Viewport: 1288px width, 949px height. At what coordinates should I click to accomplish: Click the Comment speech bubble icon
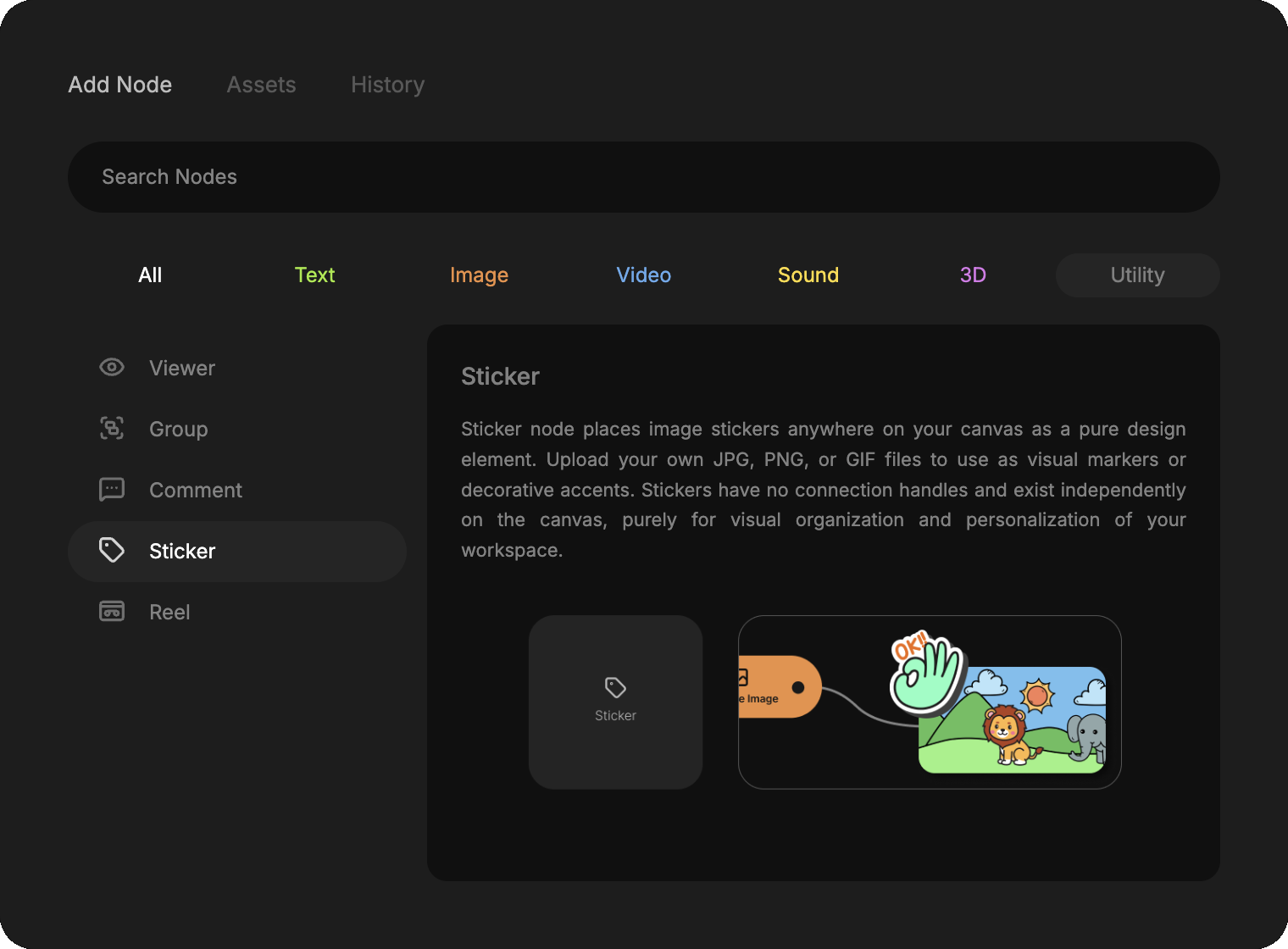click(x=112, y=490)
